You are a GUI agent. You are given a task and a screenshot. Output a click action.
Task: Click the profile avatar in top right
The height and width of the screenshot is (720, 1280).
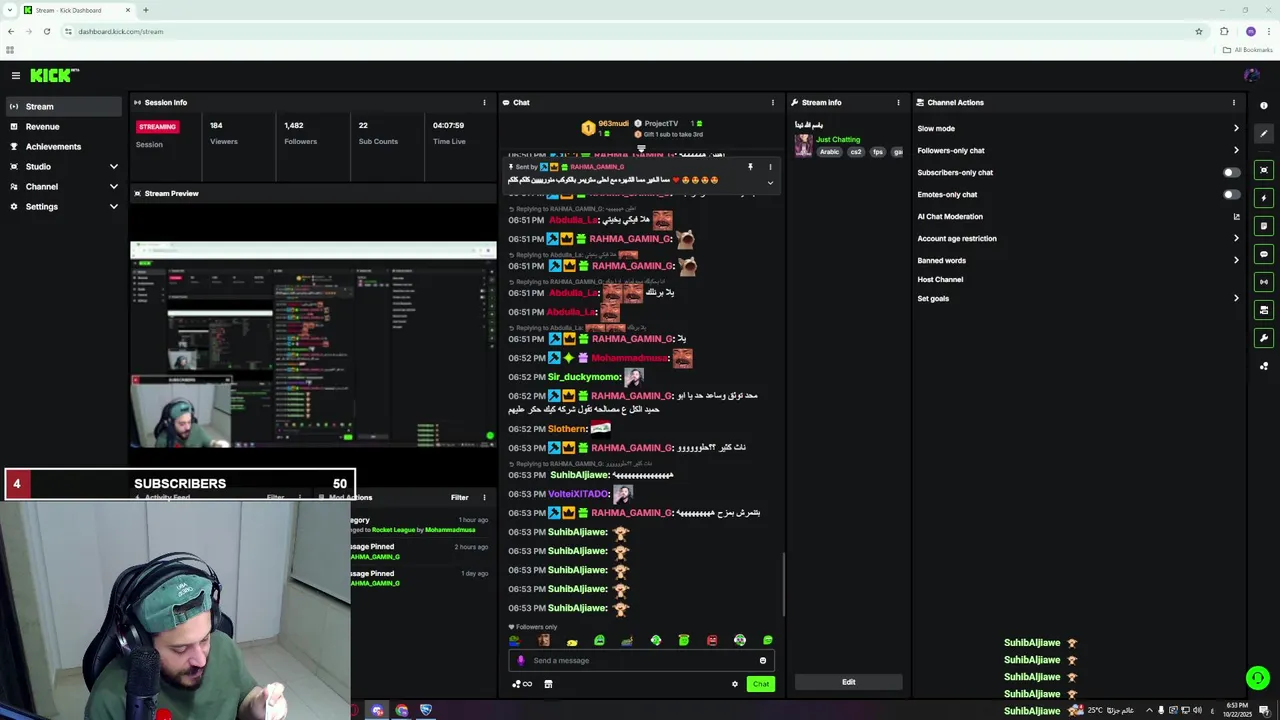coord(1251,75)
